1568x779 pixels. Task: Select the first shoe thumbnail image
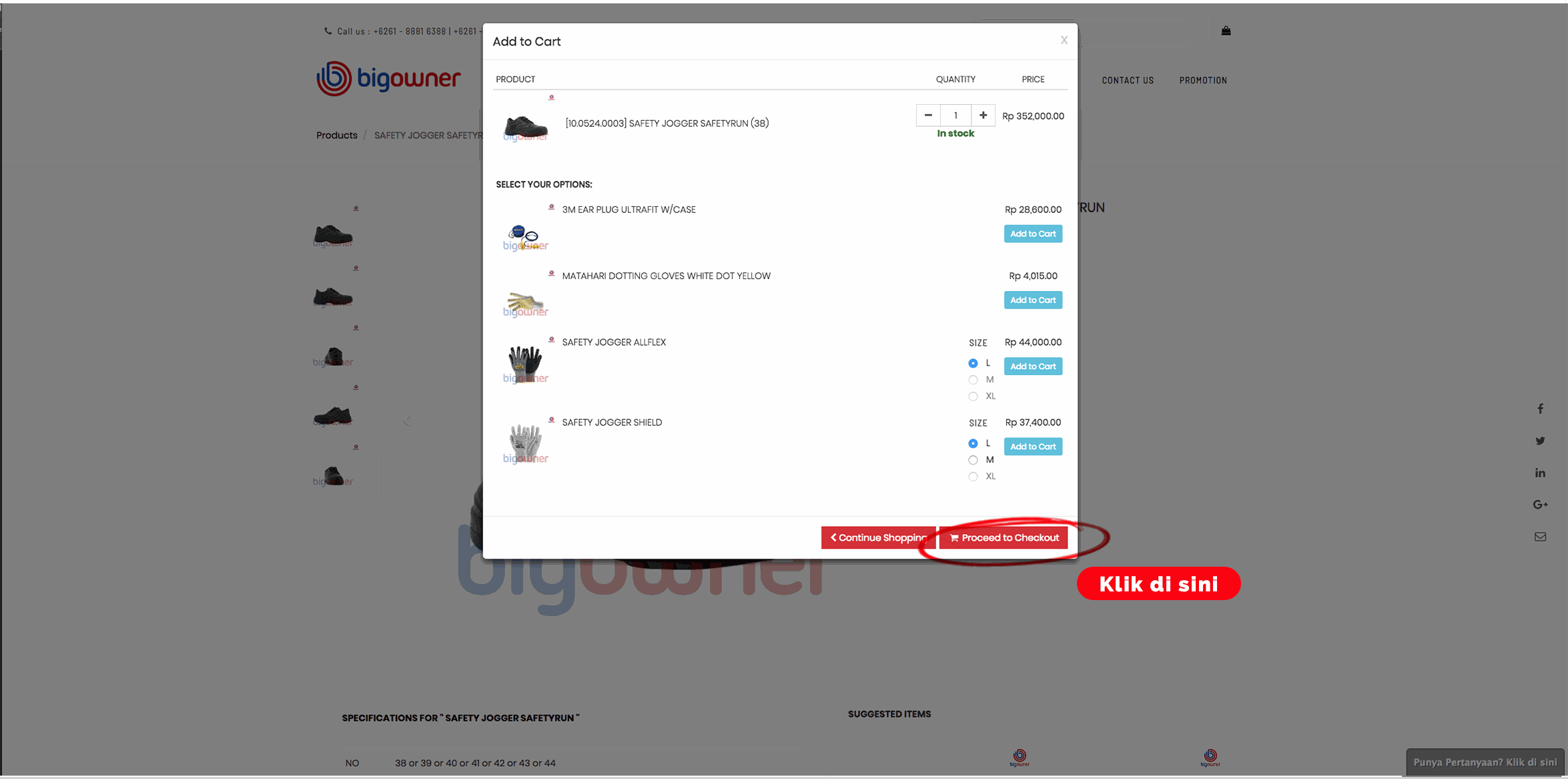click(x=333, y=234)
